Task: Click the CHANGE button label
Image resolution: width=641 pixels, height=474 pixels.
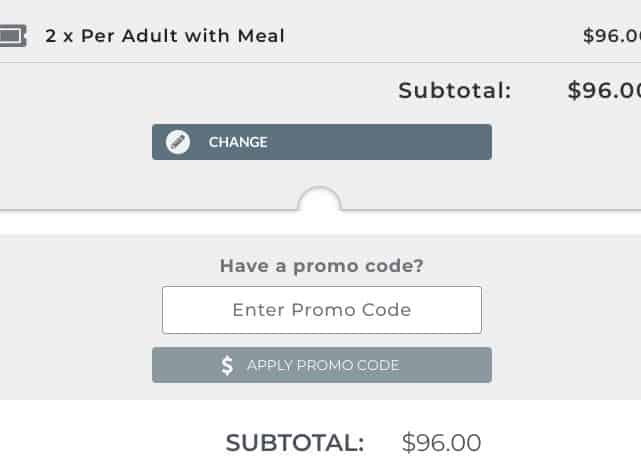Action: (238, 142)
